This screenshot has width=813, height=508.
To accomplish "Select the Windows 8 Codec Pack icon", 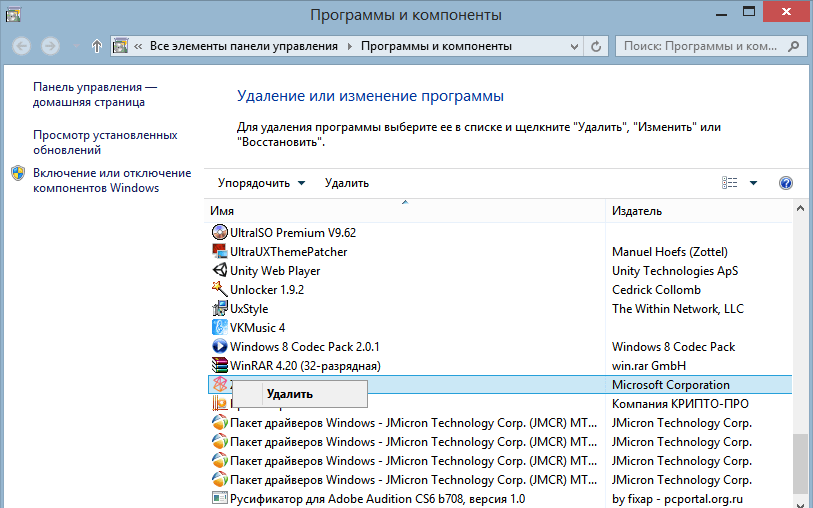I will (x=220, y=346).
